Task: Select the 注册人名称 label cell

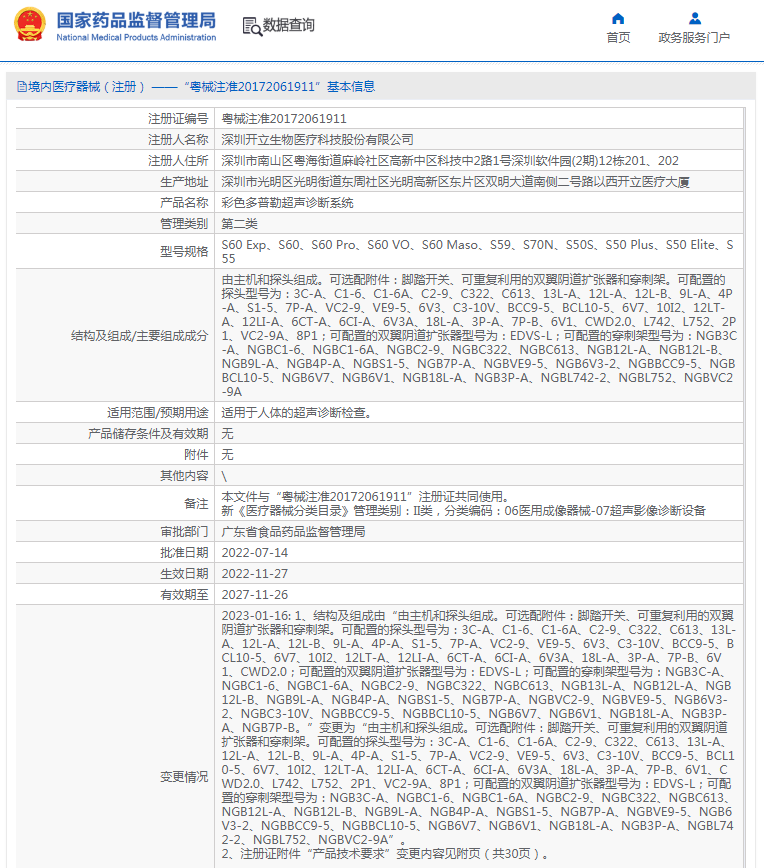Action: click(x=115, y=140)
